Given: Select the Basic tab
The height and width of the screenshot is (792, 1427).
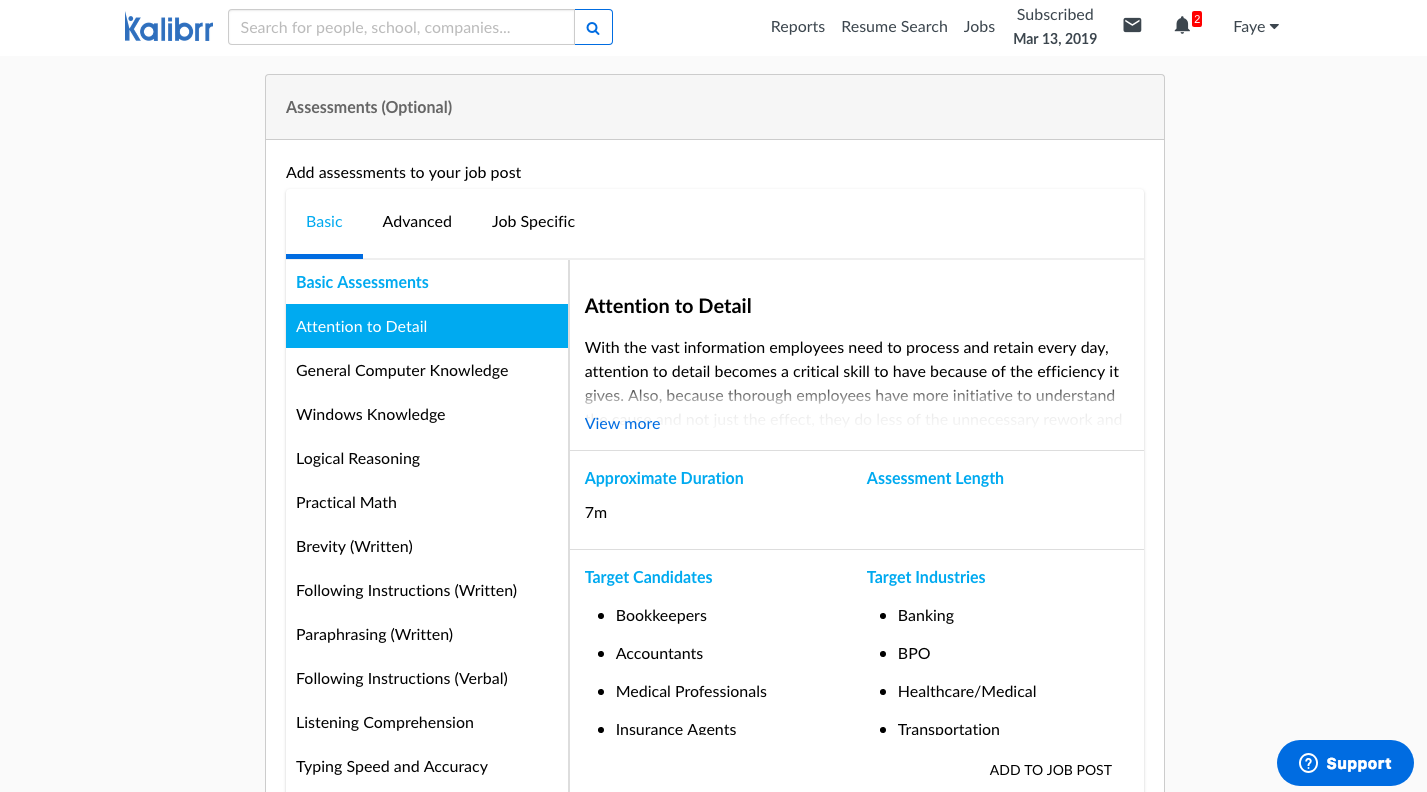Looking at the screenshot, I should point(324,222).
